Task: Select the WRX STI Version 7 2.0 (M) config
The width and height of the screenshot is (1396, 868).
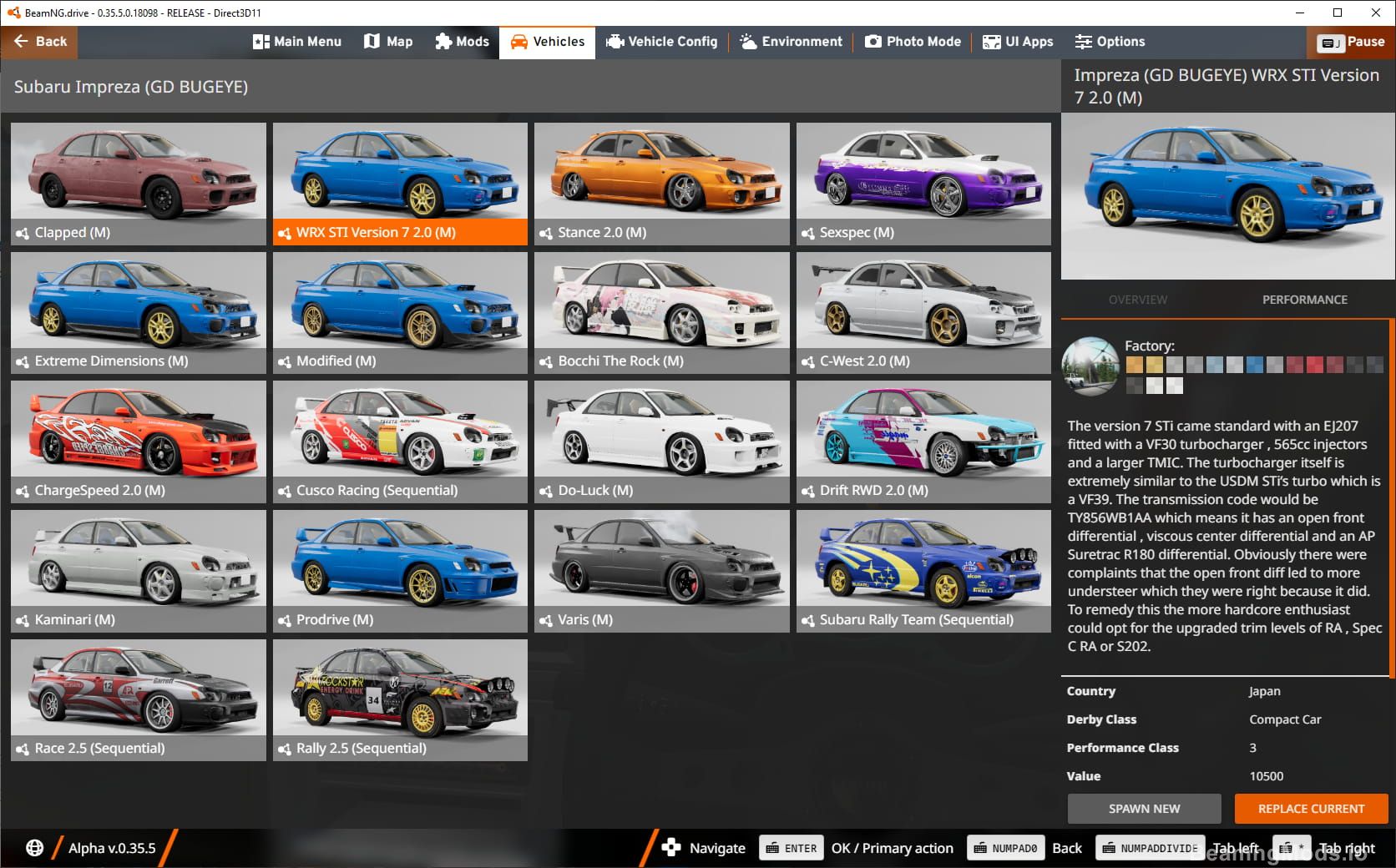Action: (x=400, y=184)
